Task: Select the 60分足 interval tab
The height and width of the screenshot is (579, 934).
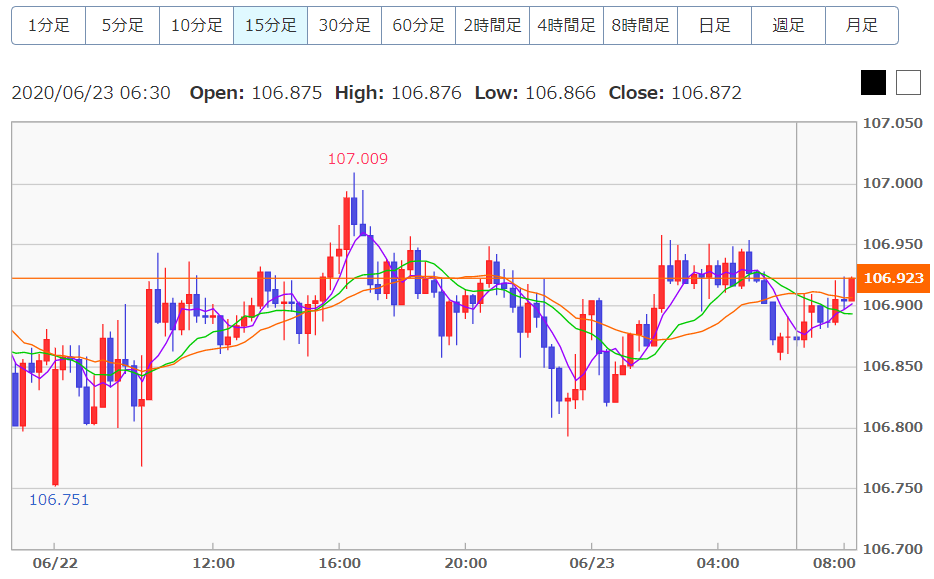Action: pos(418,26)
